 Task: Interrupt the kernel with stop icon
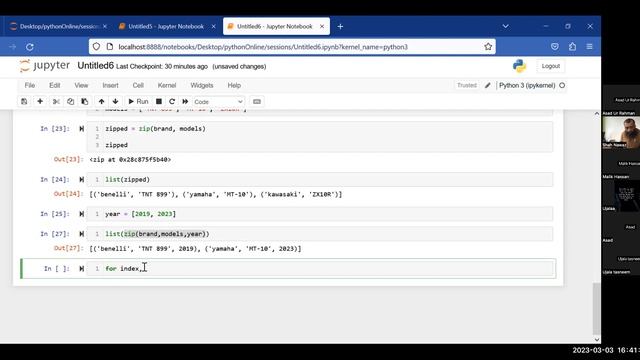(159, 101)
